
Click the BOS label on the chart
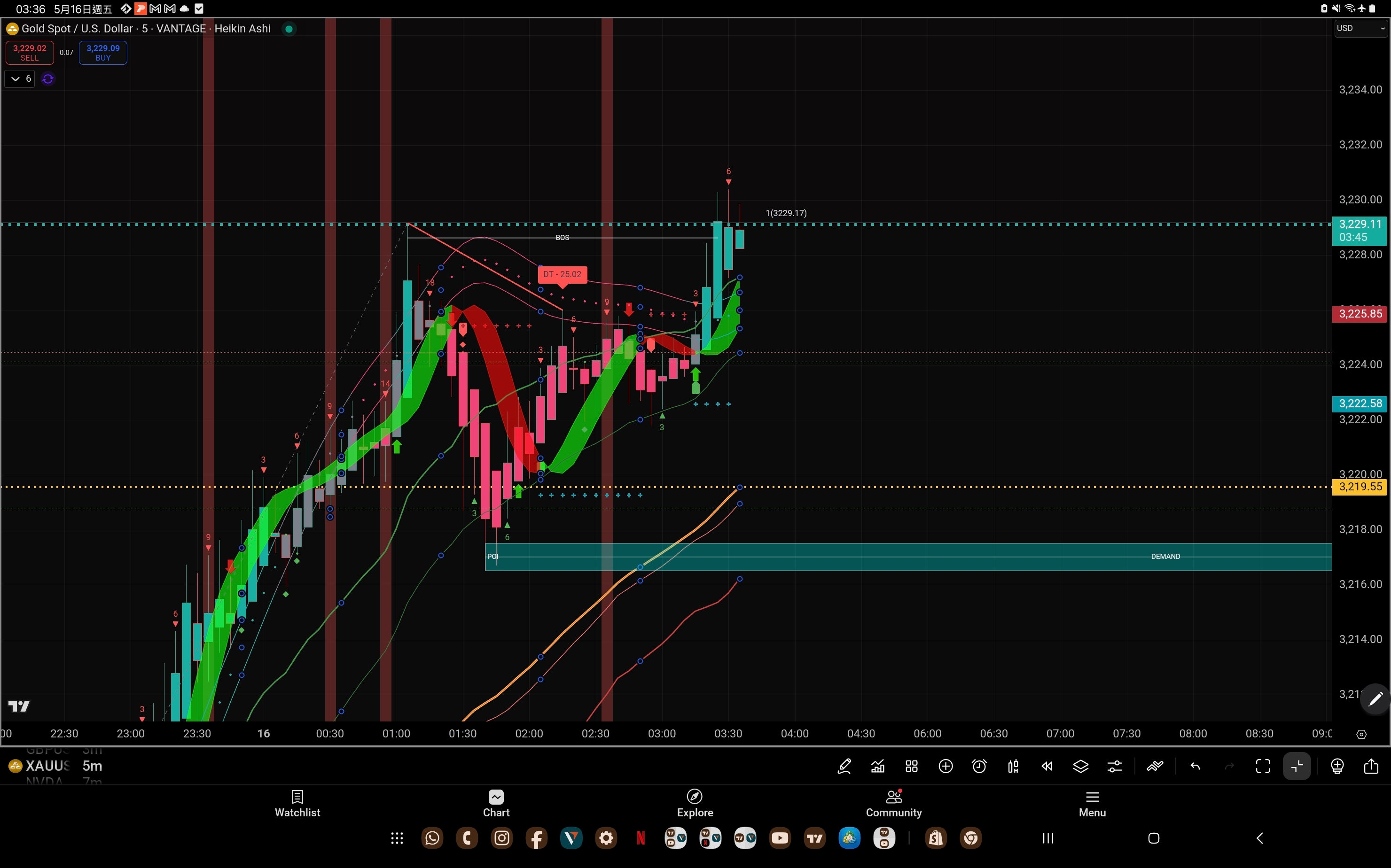[x=562, y=238]
